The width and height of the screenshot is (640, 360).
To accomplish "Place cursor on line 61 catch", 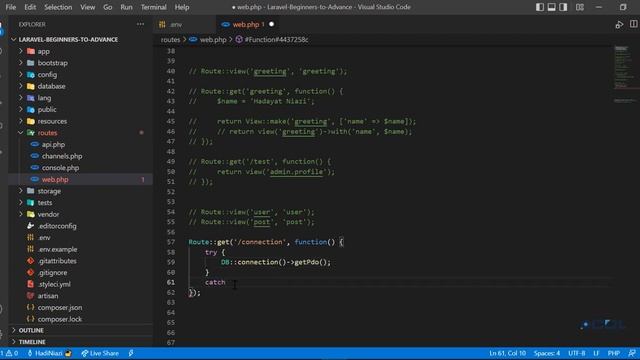I will (x=215, y=282).
